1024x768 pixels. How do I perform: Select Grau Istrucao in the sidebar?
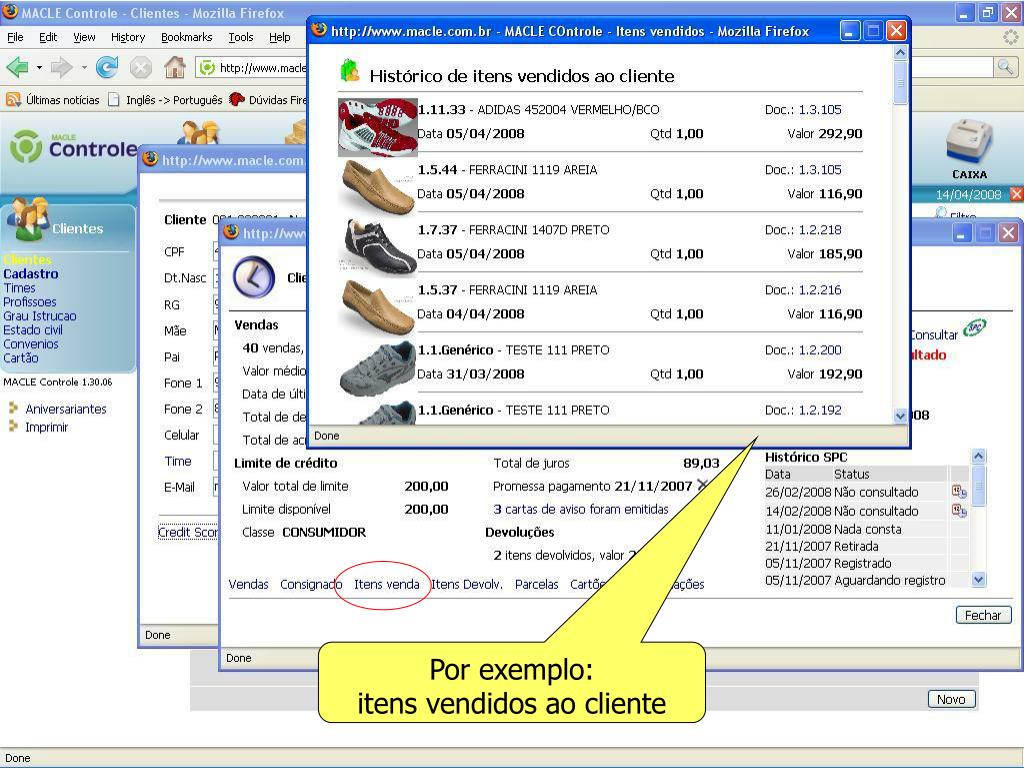click(40, 316)
